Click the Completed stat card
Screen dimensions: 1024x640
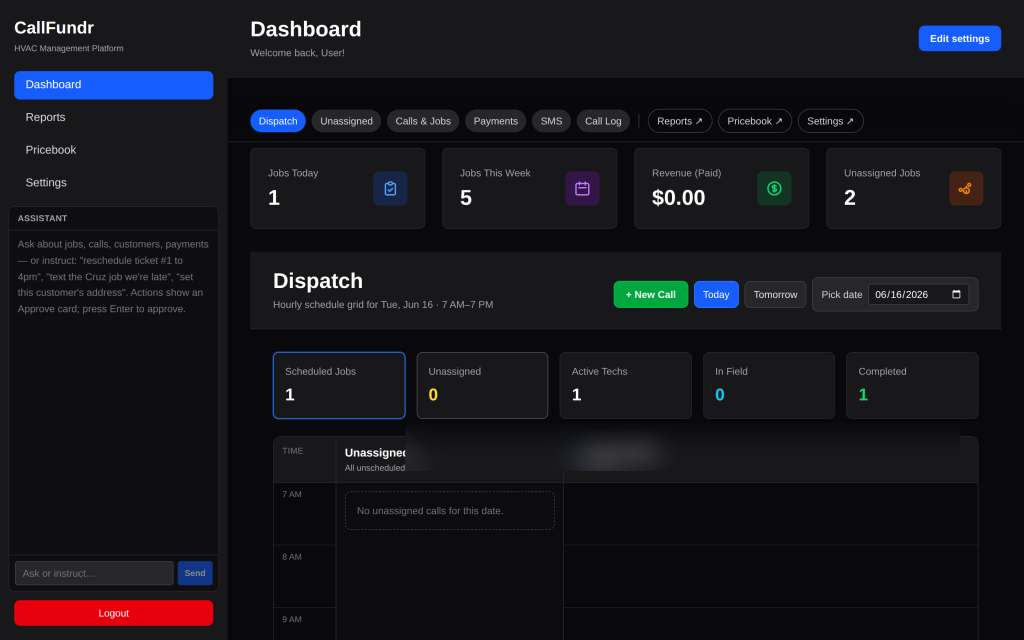click(x=912, y=385)
